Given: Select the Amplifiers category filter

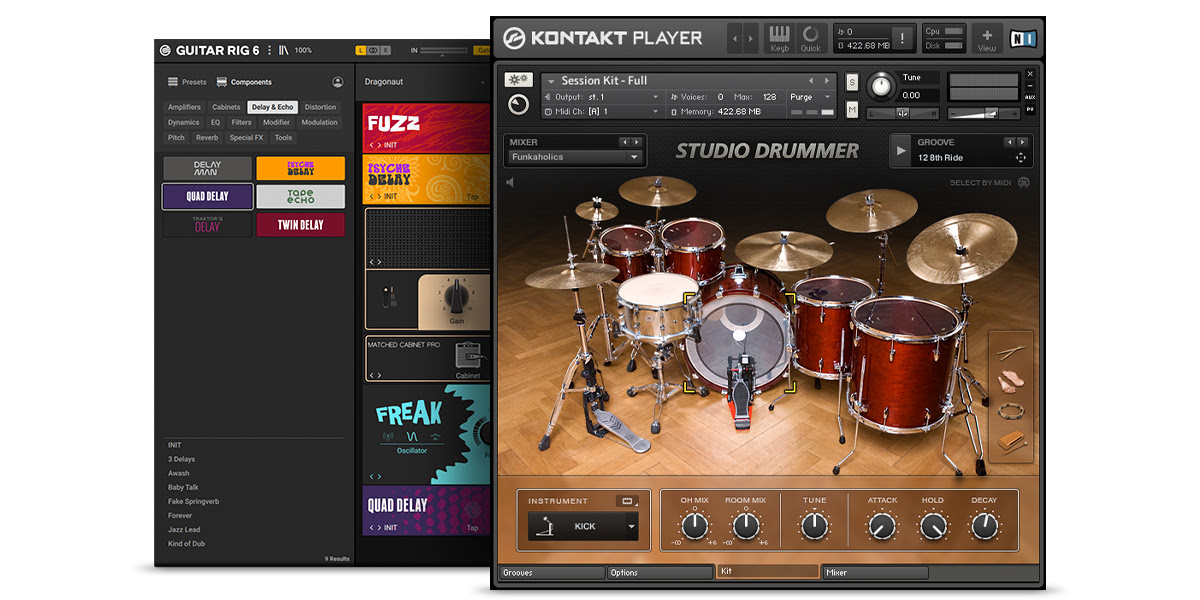Looking at the screenshot, I should click(x=184, y=107).
